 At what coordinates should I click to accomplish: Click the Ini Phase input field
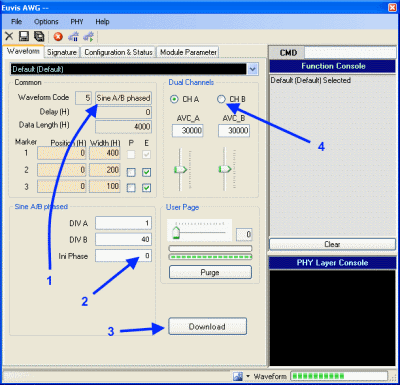pyautogui.click(x=123, y=256)
